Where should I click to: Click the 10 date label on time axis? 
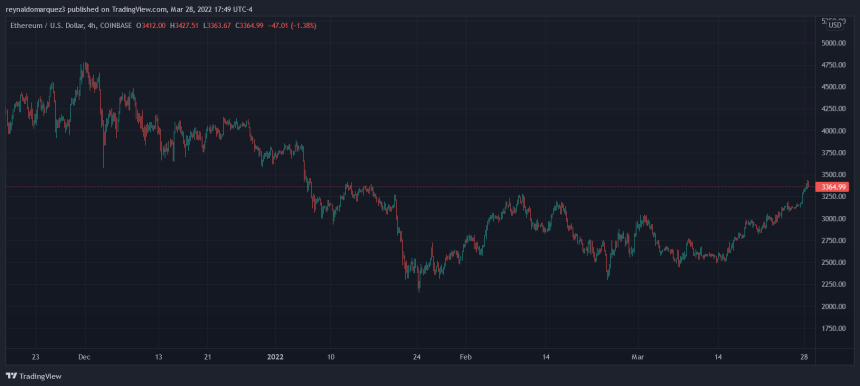[x=331, y=357]
